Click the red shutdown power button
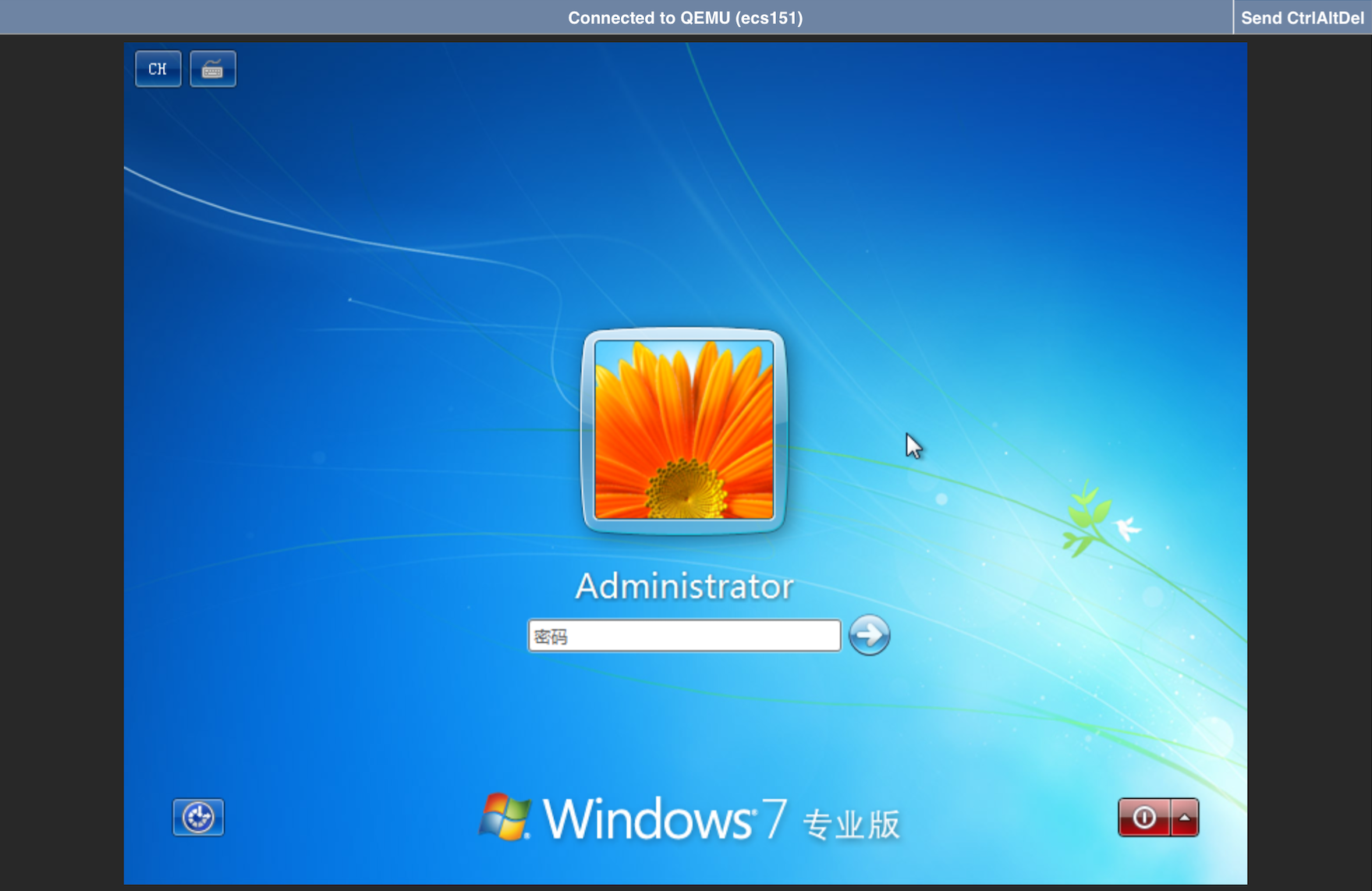The height and width of the screenshot is (891, 1372). coord(1144,817)
